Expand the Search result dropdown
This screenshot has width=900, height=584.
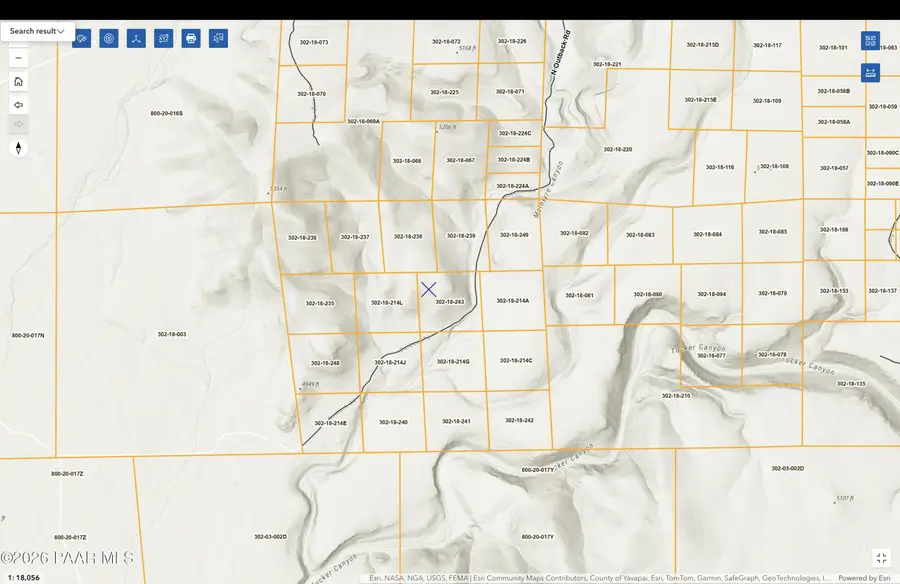click(37, 31)
